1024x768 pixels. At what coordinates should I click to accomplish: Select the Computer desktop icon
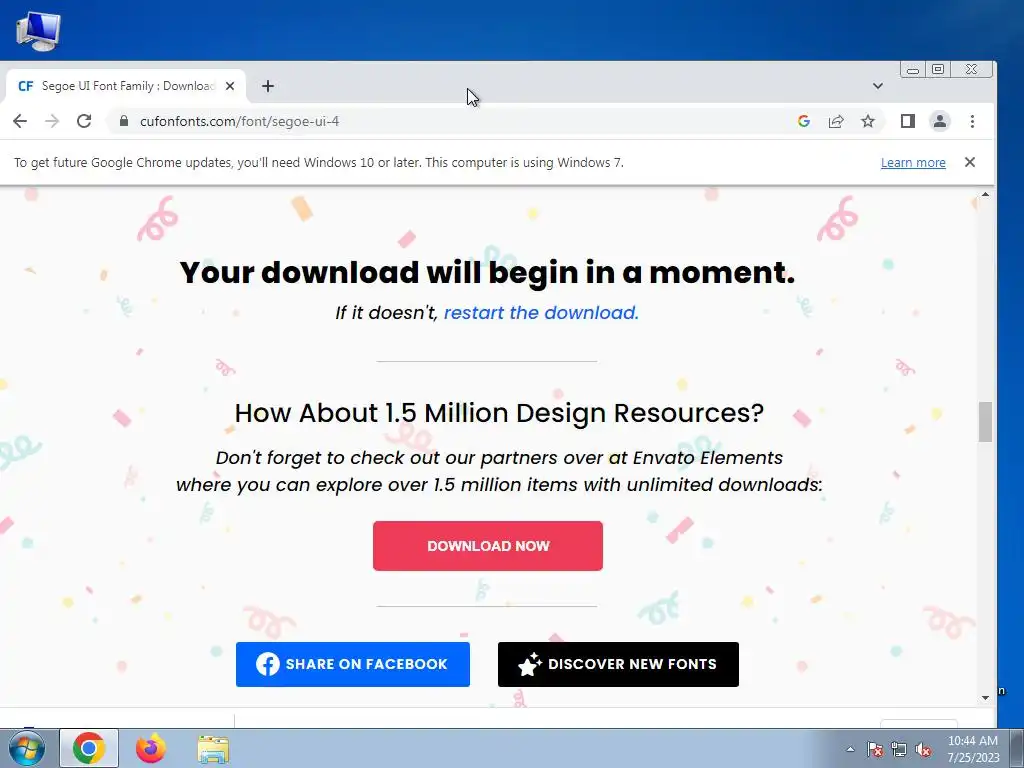(x=39, y=31)
